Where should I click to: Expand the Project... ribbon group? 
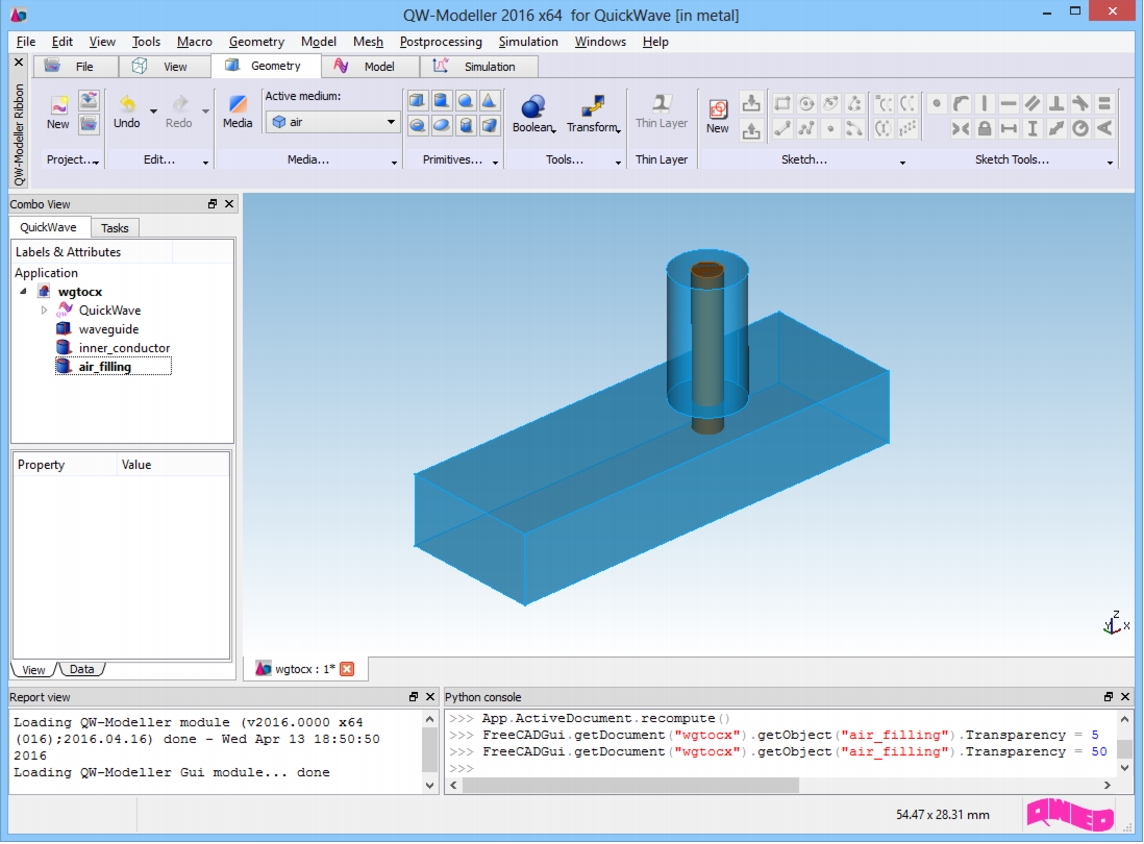pyautogui.click(x=96, y=162)
